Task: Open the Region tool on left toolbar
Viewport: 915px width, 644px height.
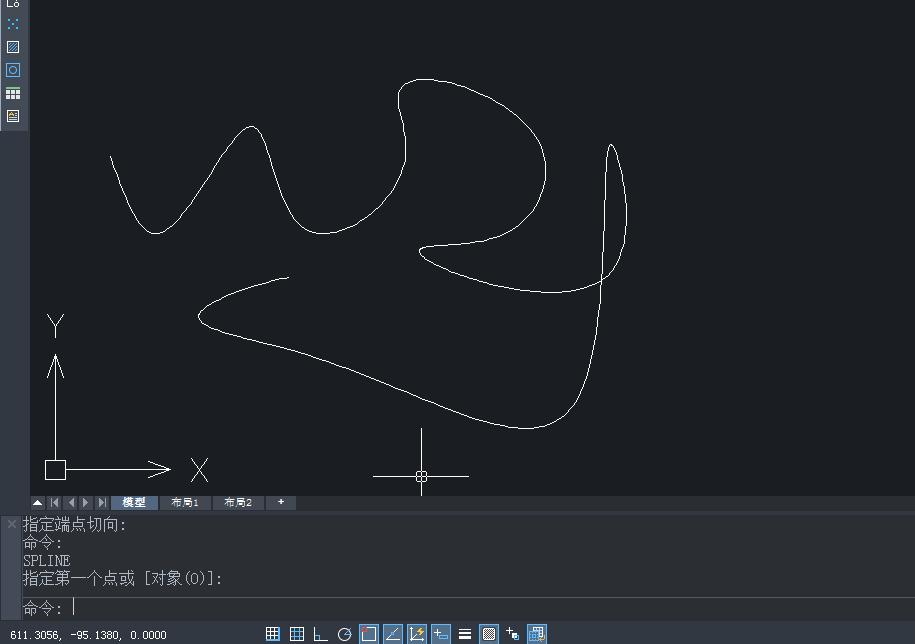Action: pyautogui.click(x=13, y=70)
